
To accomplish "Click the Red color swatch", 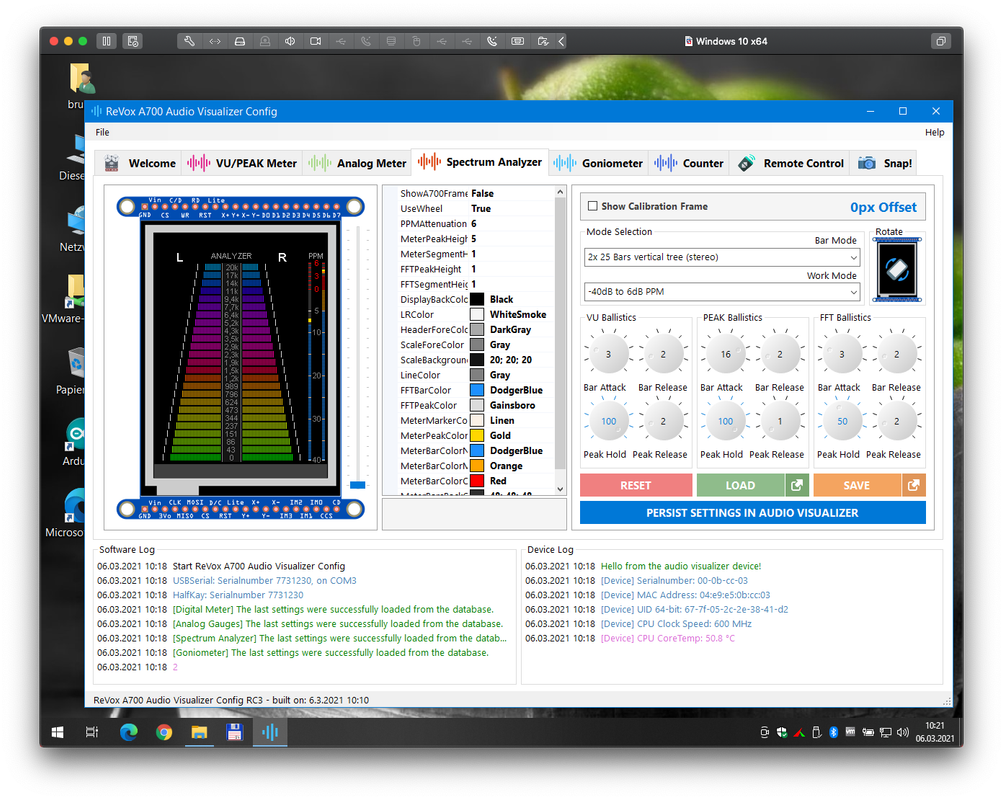I will [477, 481].
